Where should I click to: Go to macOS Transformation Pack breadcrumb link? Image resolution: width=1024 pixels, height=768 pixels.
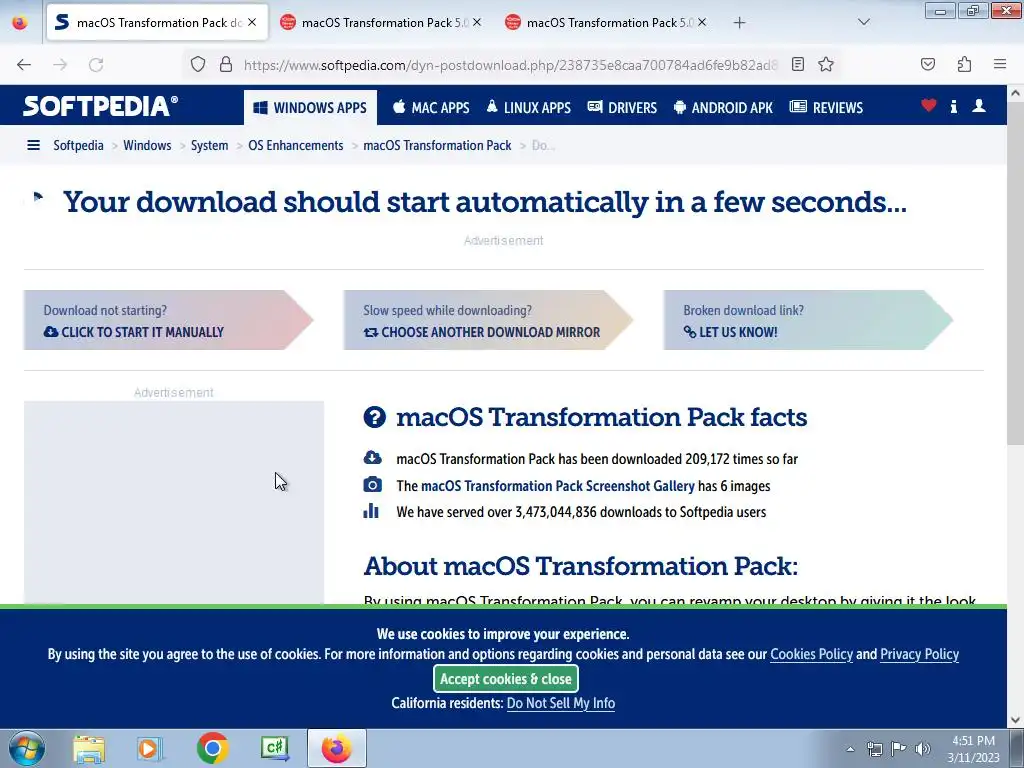[437, 145]
